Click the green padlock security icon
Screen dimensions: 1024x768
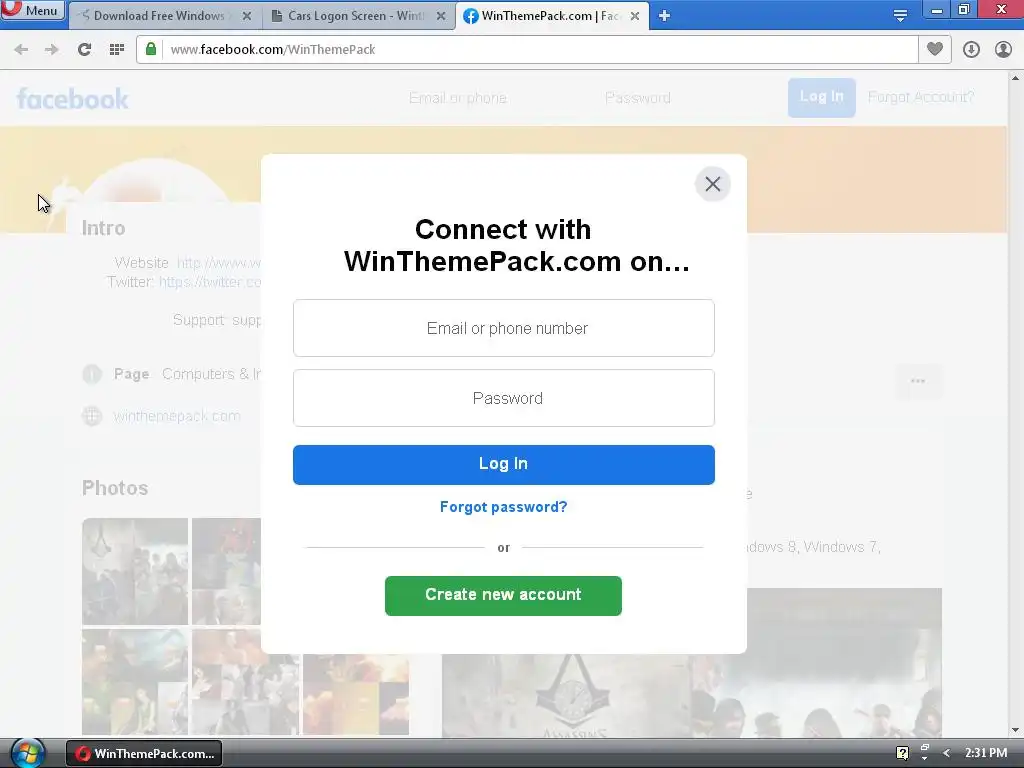tap(151, 49)
